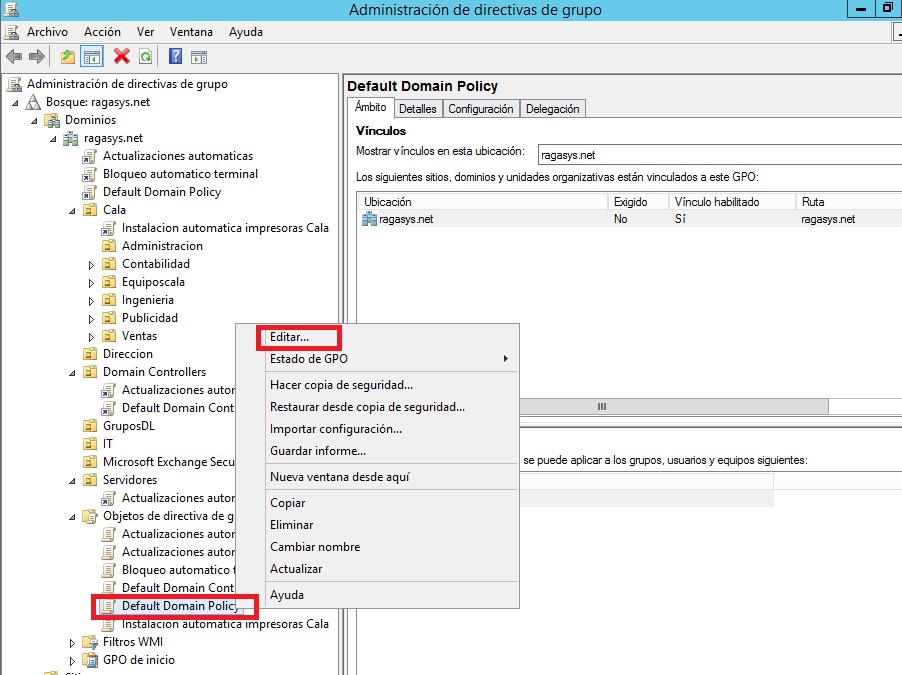The image size is (902, 675).
Task: Click the ragasys.net icon in the links table
Action: [369, 219]
